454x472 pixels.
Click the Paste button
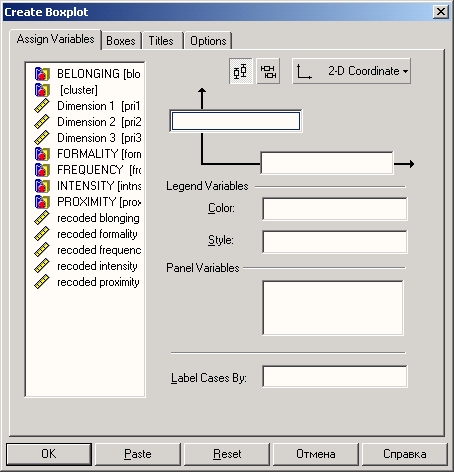(x=138, y=454)
